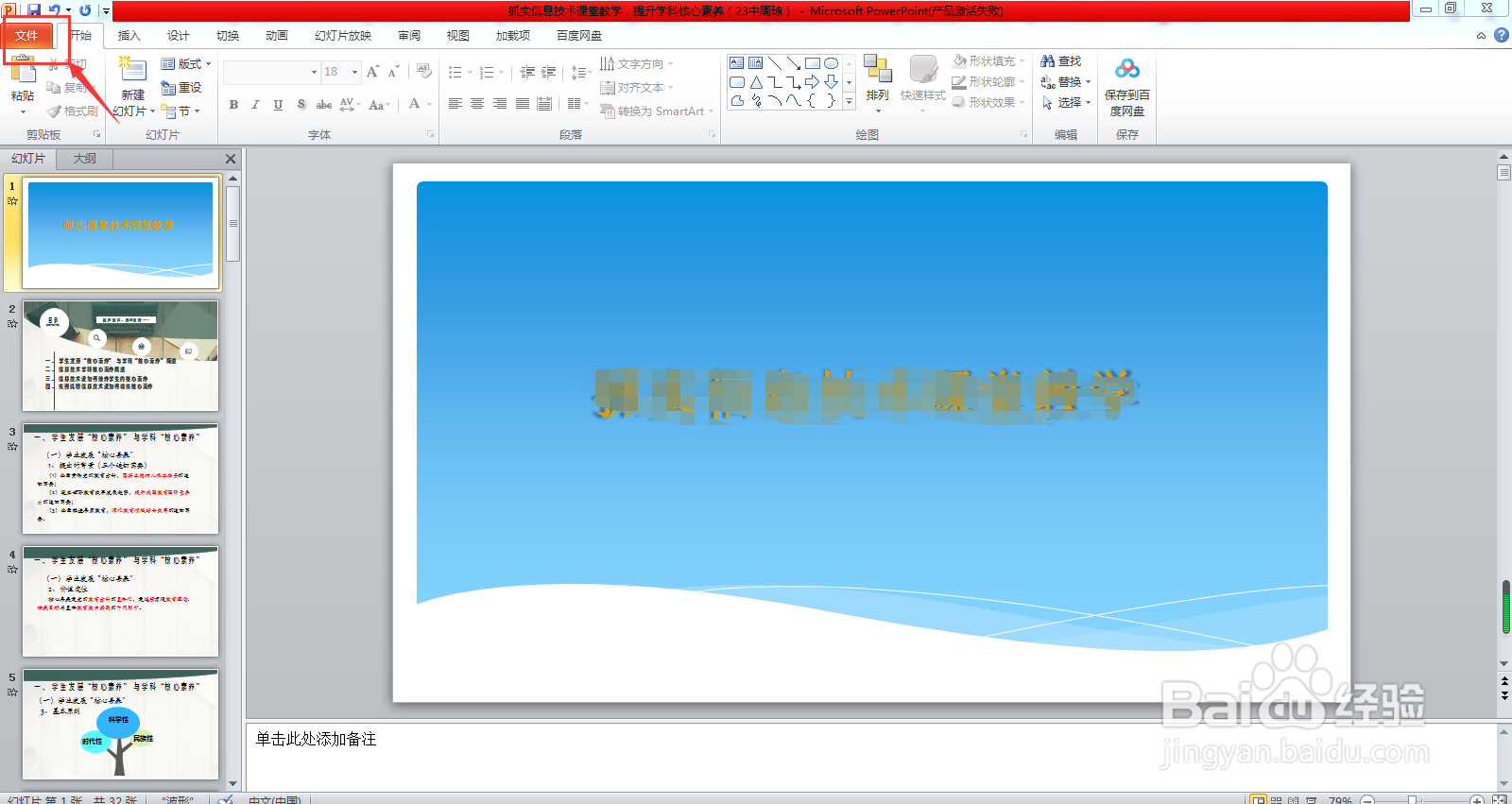Viewport: 1512px width, 804px height.
Task: Justify text in paragraph group
Action: pyautogui.click(x=523, y=104)
